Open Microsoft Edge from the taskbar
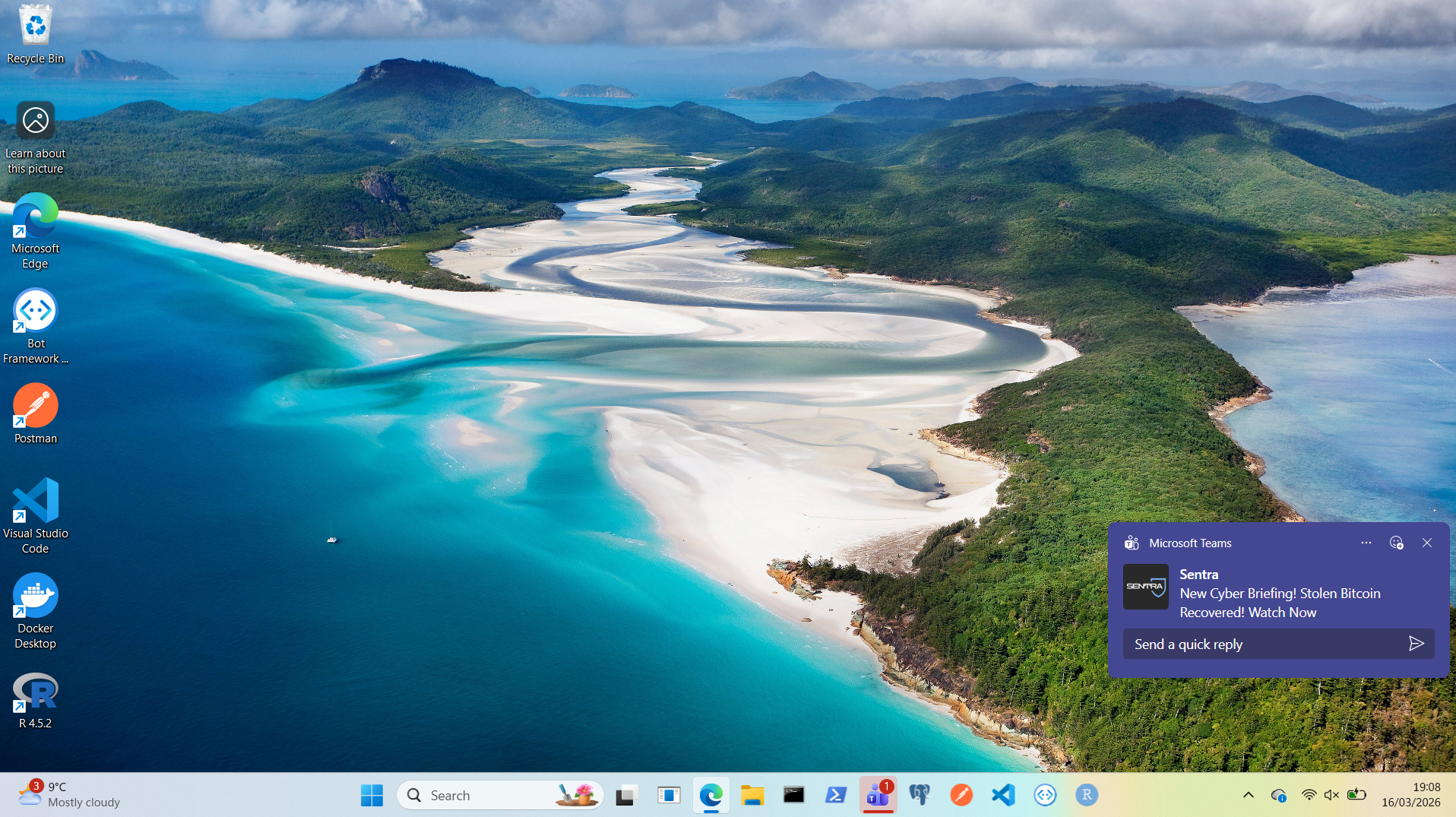 [711, 795]
